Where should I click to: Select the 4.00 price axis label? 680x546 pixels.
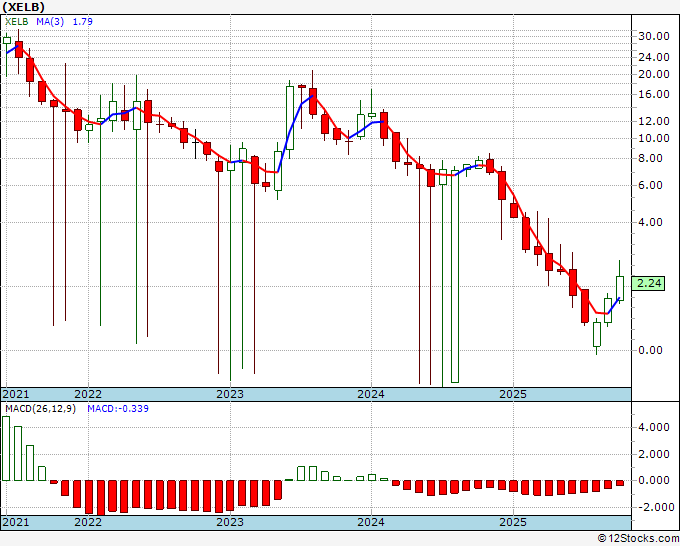(x=651, y=222)
